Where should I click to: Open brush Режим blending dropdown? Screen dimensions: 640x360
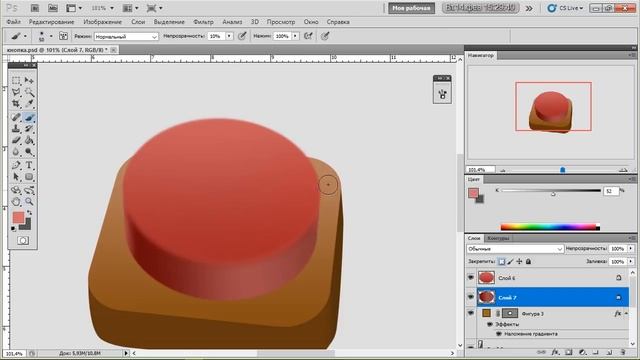[x=126, y=36]
